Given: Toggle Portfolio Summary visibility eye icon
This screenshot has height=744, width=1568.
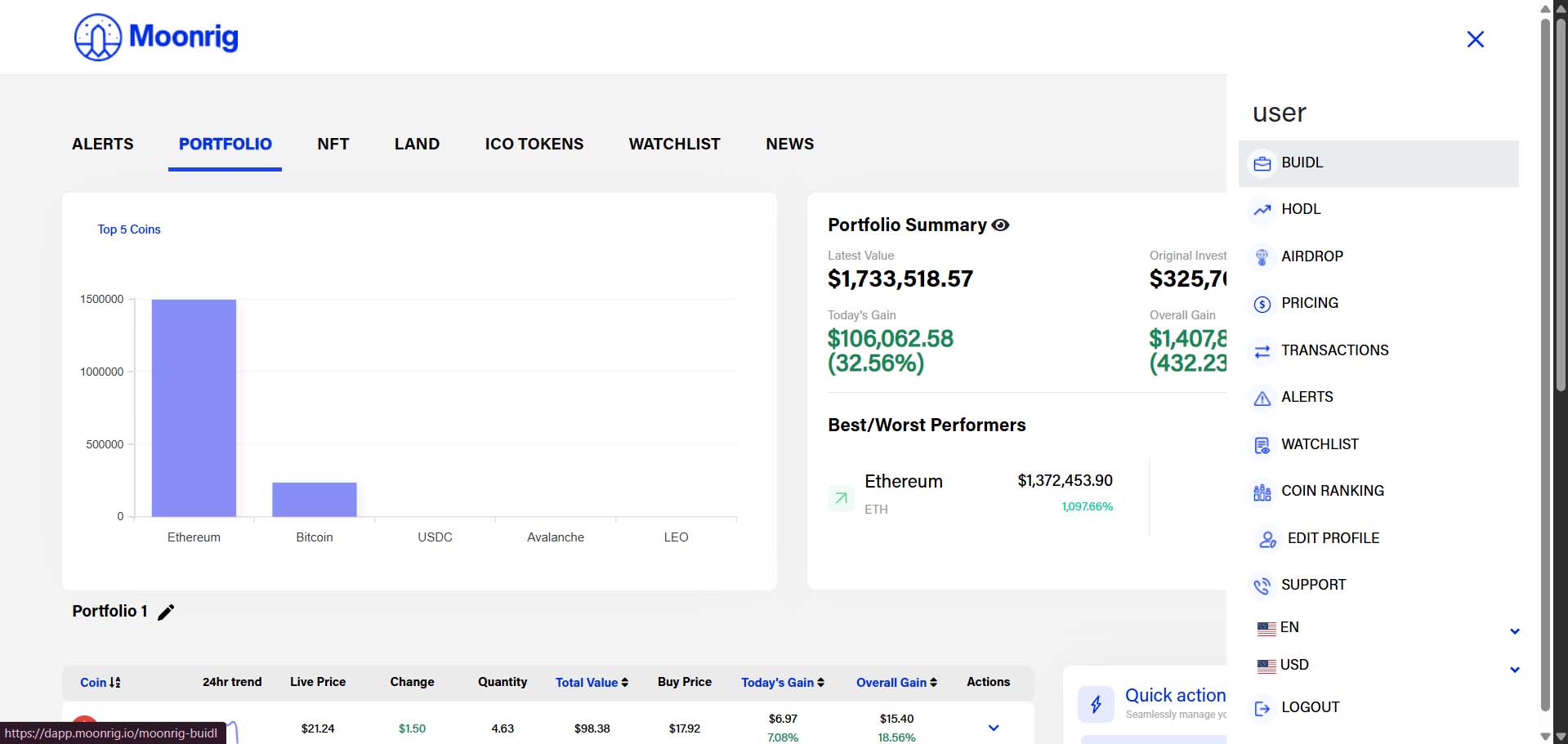Looking at the screenshot, I should click(1000, 225).
